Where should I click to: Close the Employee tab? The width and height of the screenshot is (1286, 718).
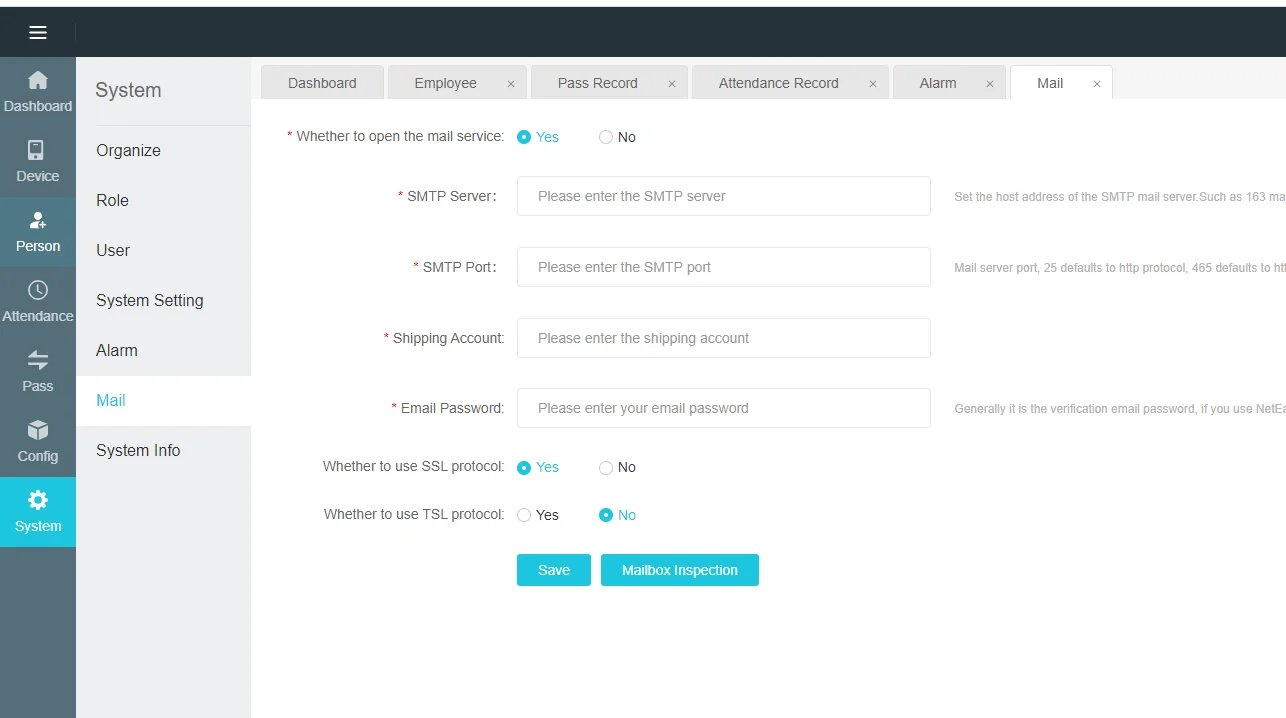(511, 84)
